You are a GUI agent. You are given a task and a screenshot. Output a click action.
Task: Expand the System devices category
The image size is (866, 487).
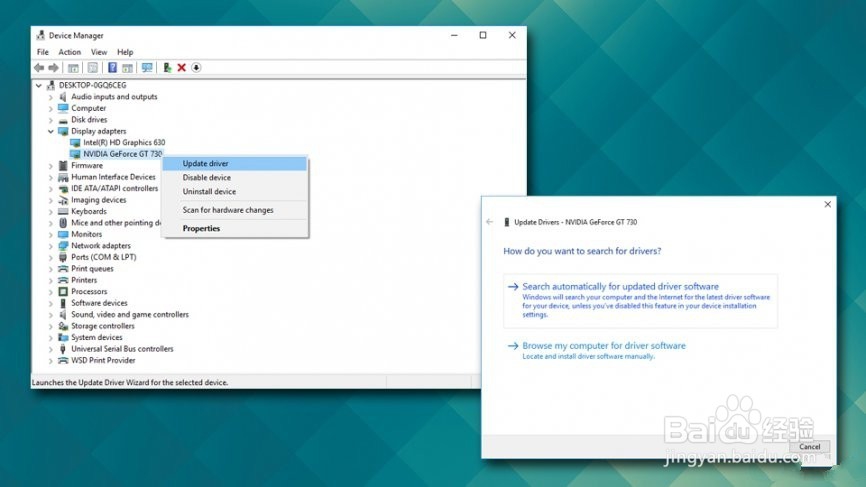[51, 337]
